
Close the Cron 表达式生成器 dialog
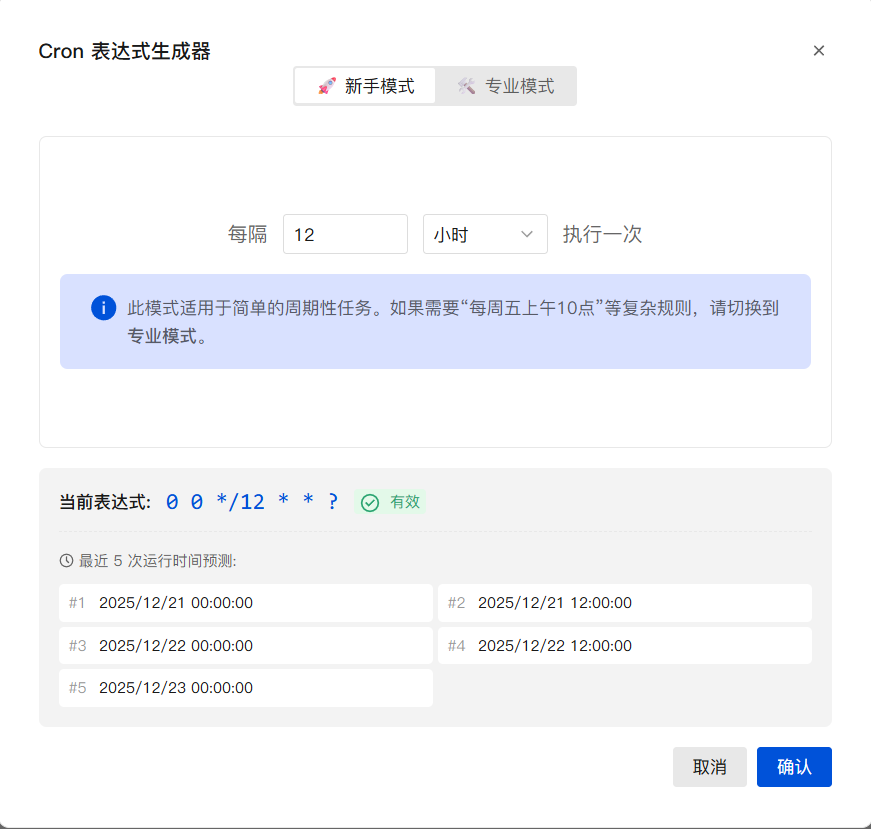(x=819, y=51)
